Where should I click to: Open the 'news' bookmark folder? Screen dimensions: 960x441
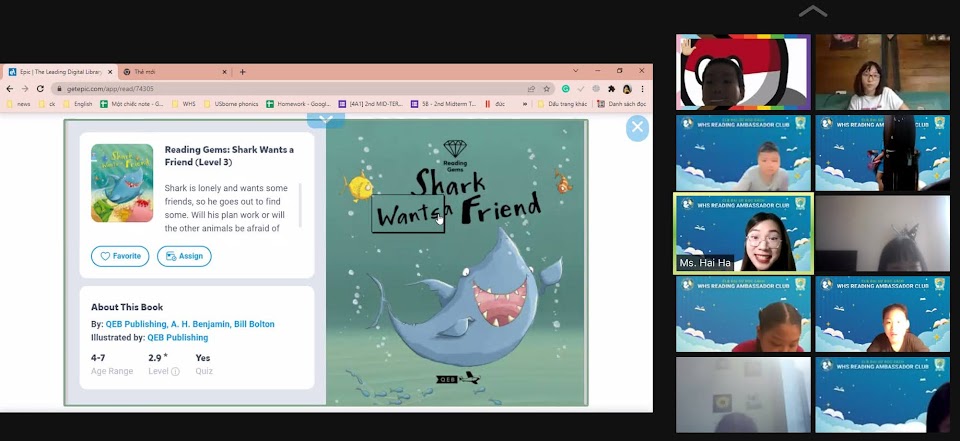pos(18,104)
